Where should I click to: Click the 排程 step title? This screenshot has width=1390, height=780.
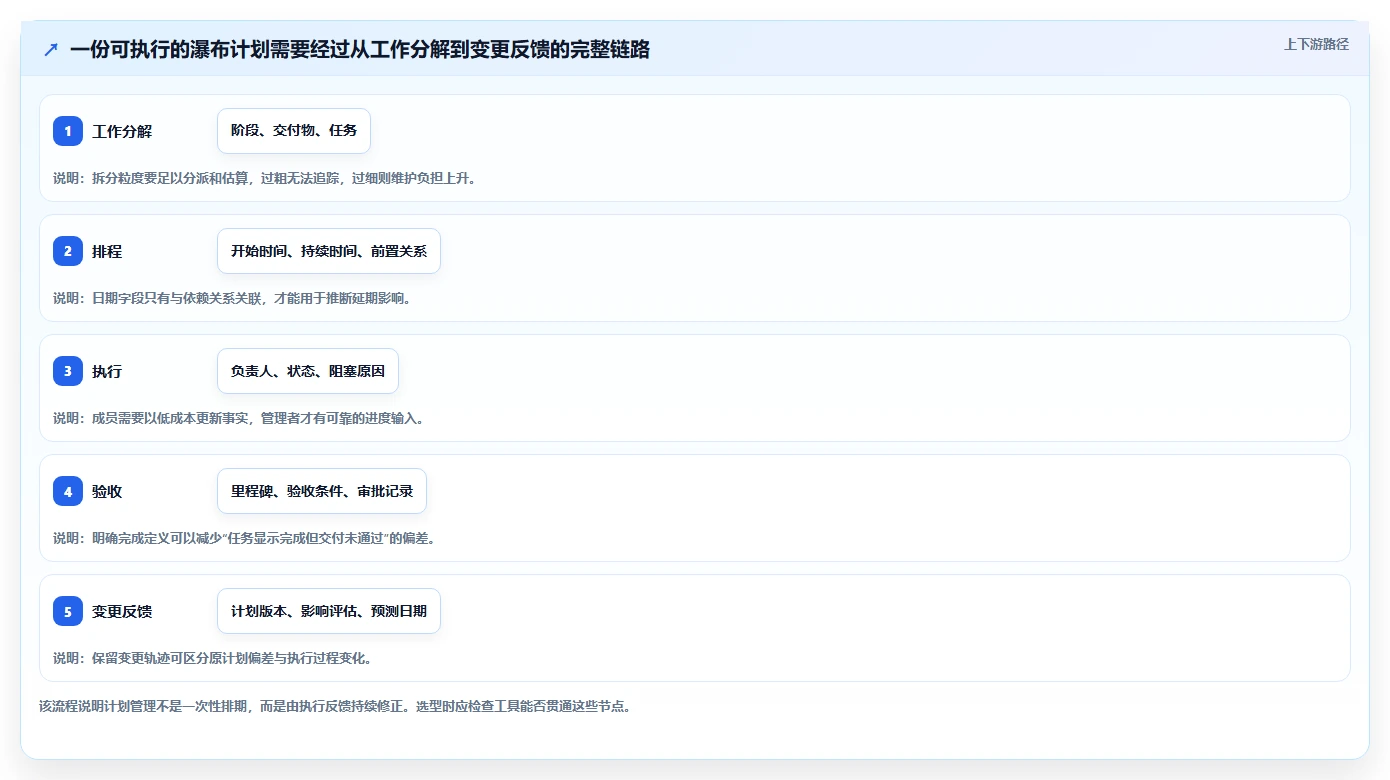[107, 251]
